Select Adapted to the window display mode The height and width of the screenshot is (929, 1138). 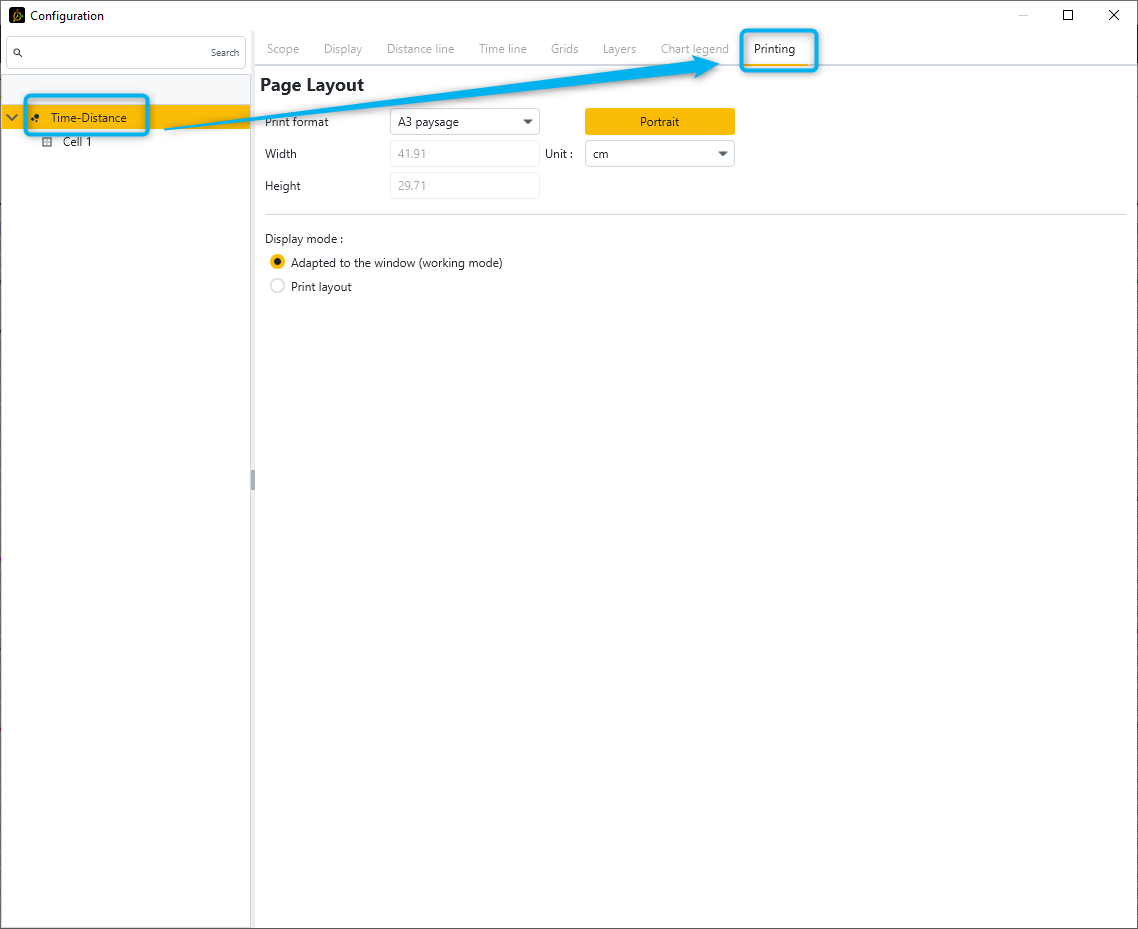278,262
